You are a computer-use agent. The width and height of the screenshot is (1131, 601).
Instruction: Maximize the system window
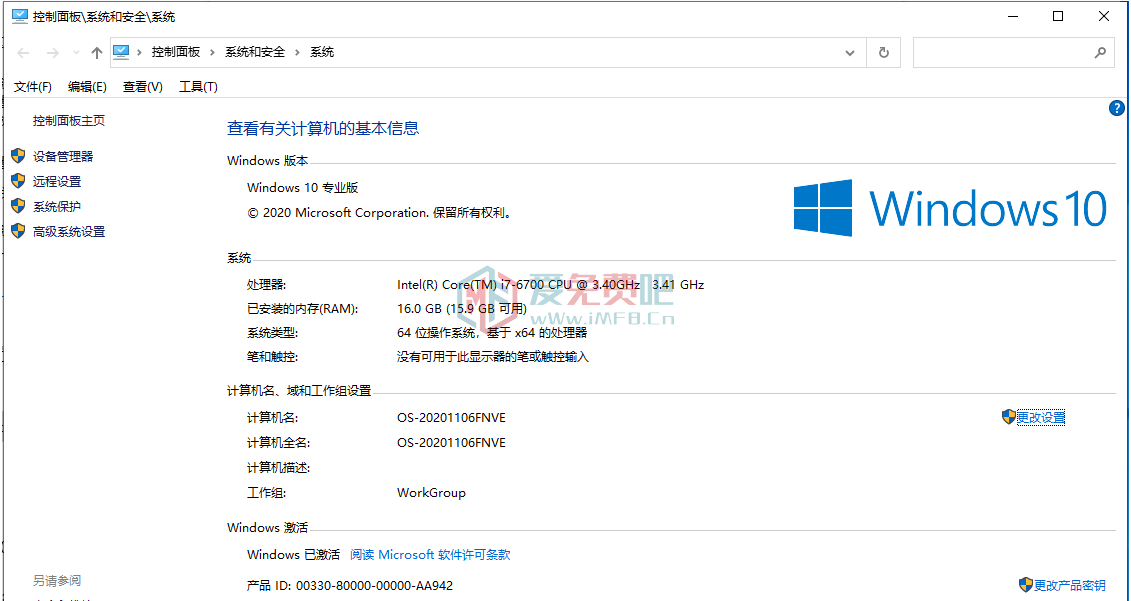[1058, 16]
